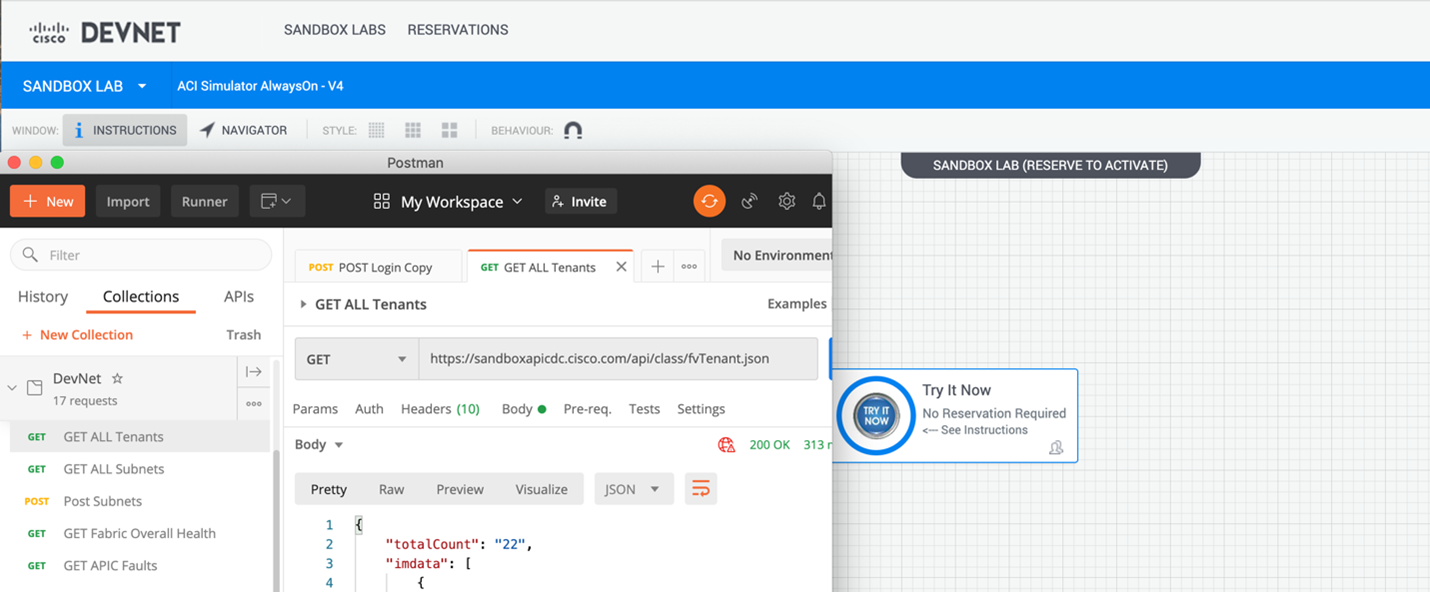Click the Interceptor icon next to the sync icon

(x=749, y=200)
